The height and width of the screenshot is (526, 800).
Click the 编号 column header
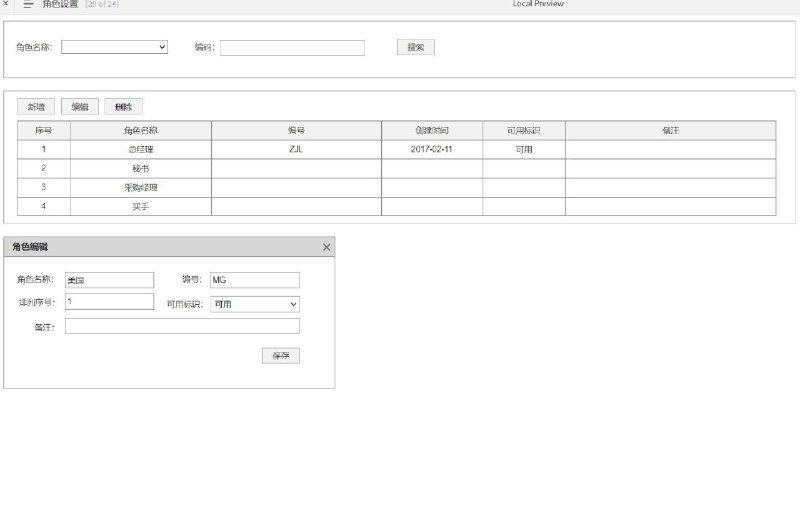pyautogui.click(x=296, y=131)
